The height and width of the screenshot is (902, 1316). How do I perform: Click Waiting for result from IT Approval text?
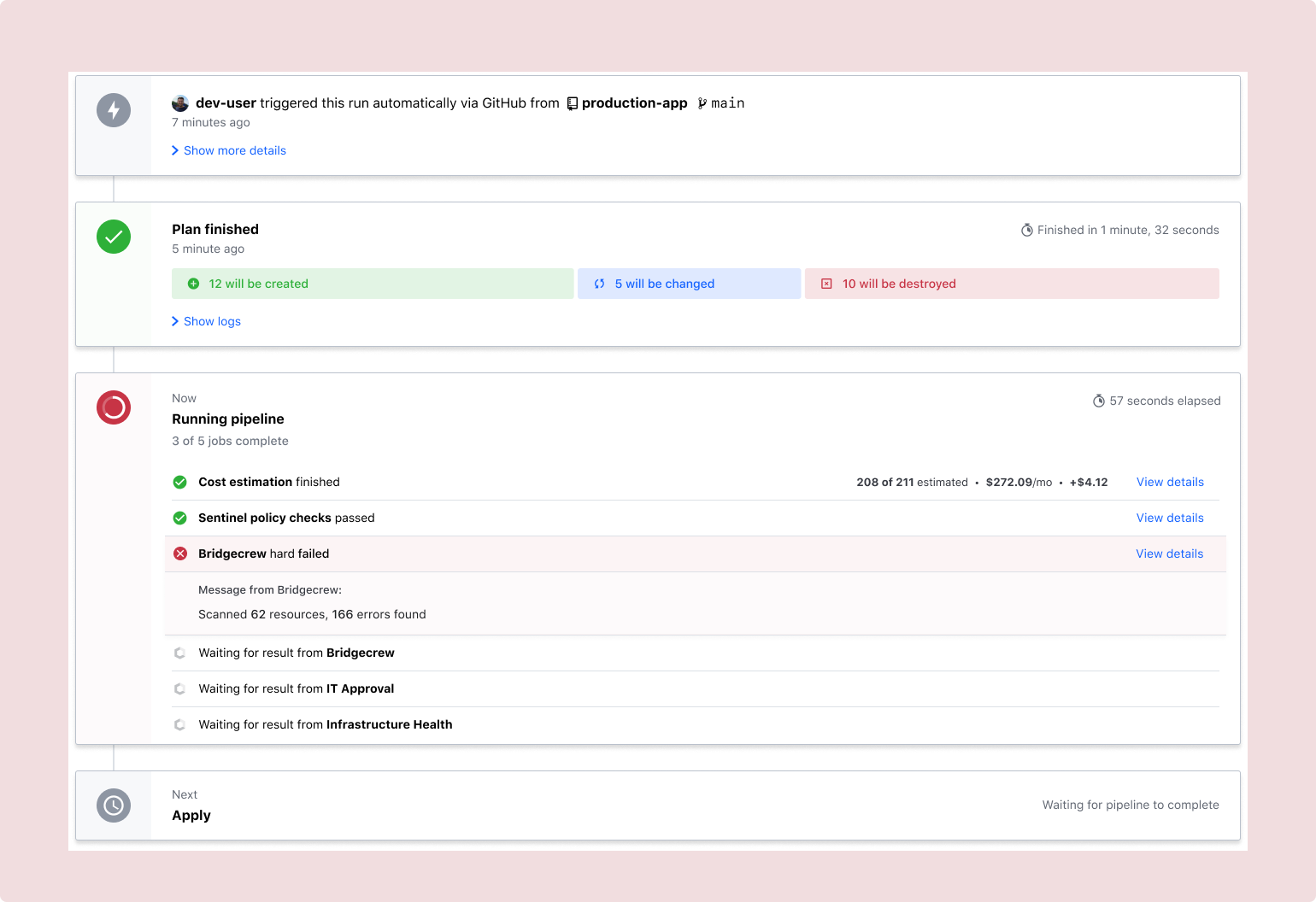297,688
